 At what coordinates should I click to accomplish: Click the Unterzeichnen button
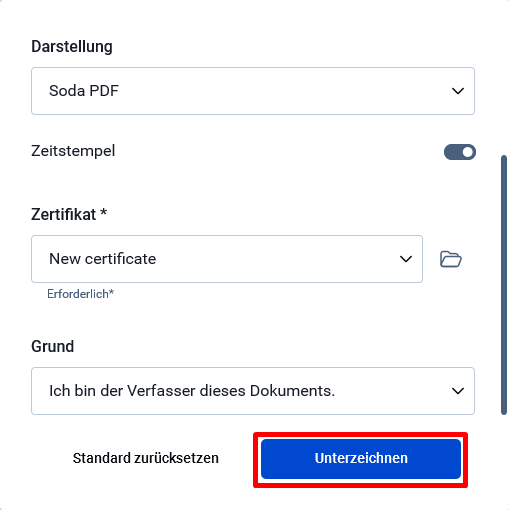[361, 459]
